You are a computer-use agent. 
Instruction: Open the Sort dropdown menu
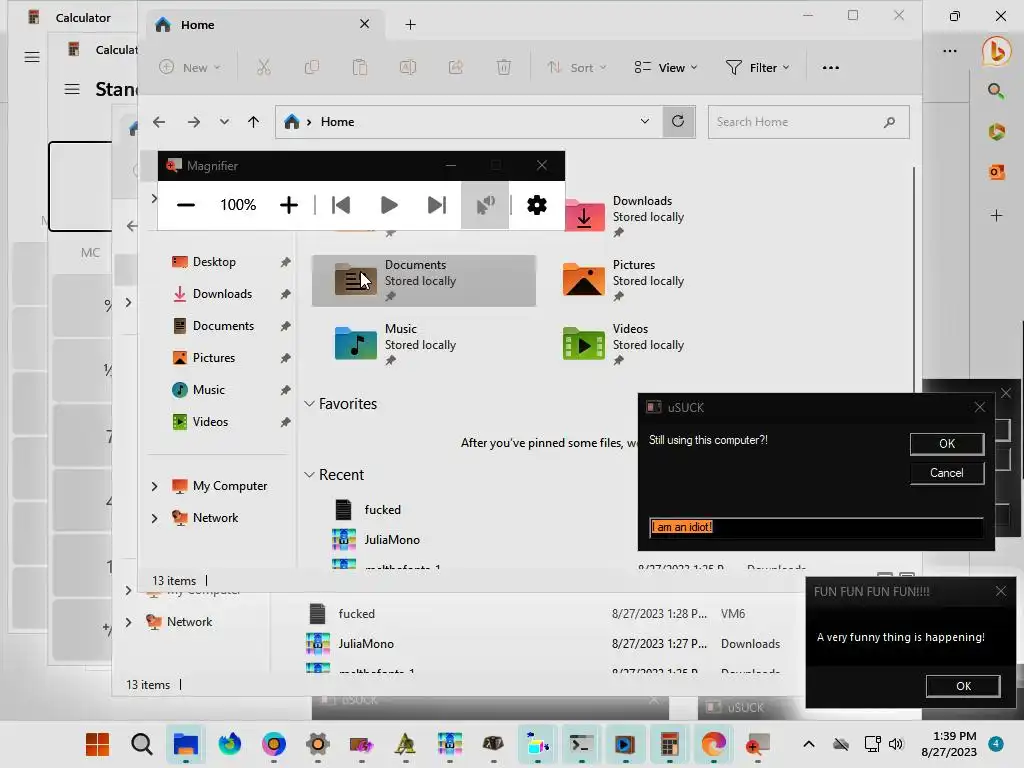(577, 67)
